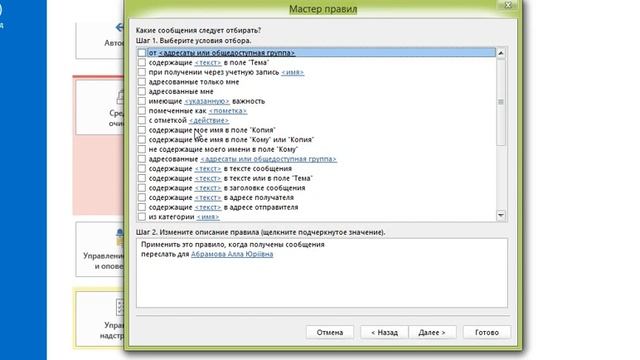Viewport: 640px width, 360px height.
Task: Click '<действие>' link
Action: [x=209, y=120]
